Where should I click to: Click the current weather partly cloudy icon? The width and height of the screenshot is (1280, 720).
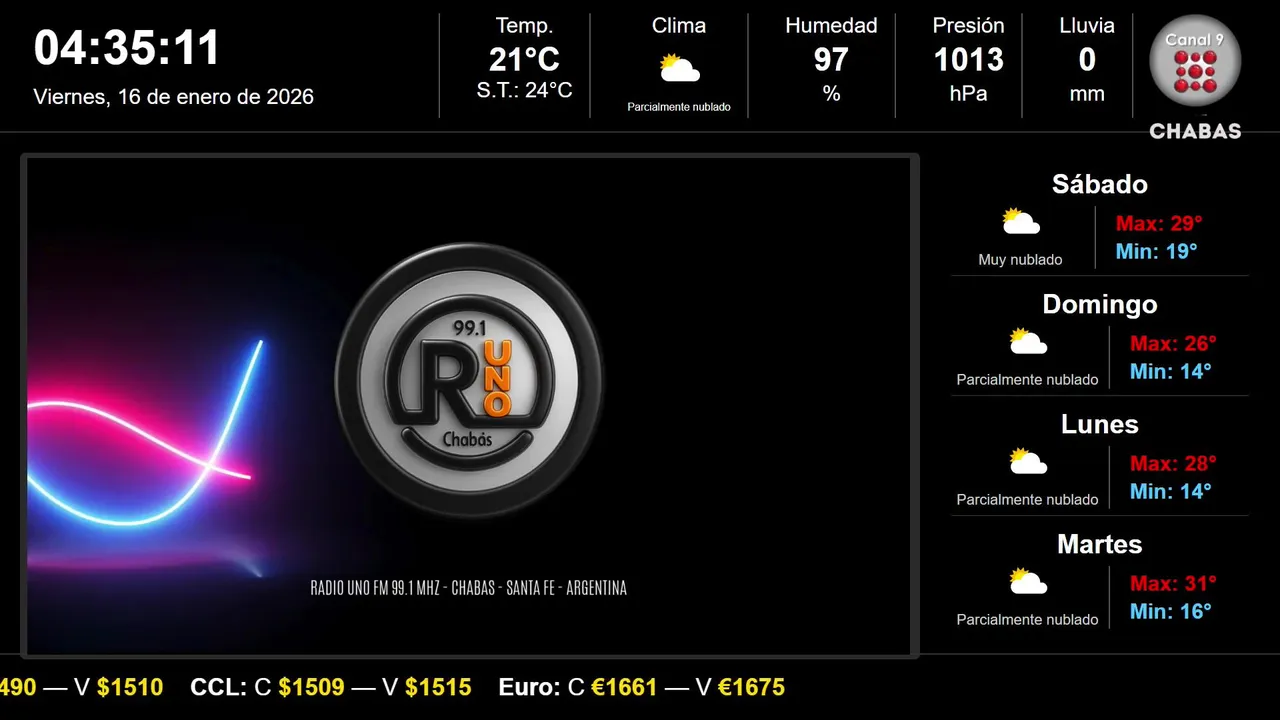[x=679, y=69]
